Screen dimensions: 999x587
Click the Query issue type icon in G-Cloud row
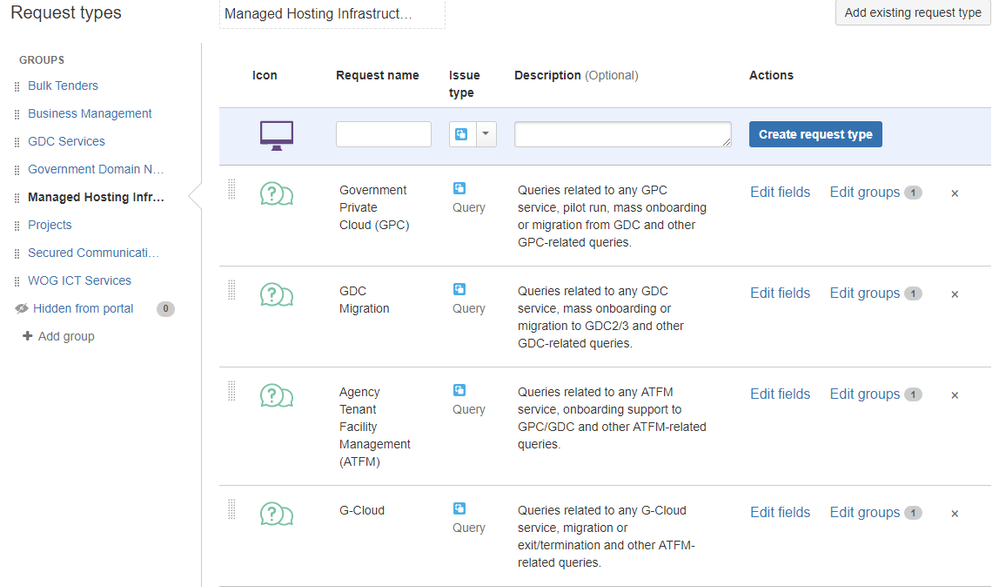(x=459, y=509)
